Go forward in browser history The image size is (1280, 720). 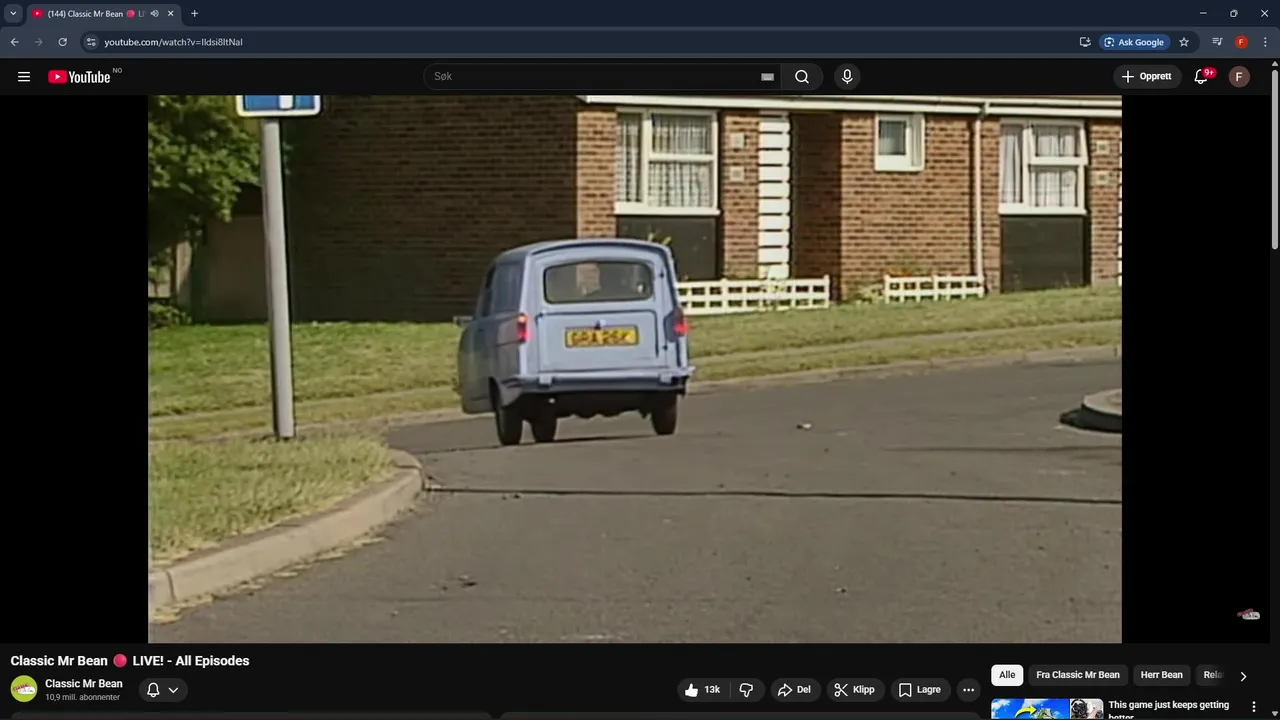coord(38,42)
